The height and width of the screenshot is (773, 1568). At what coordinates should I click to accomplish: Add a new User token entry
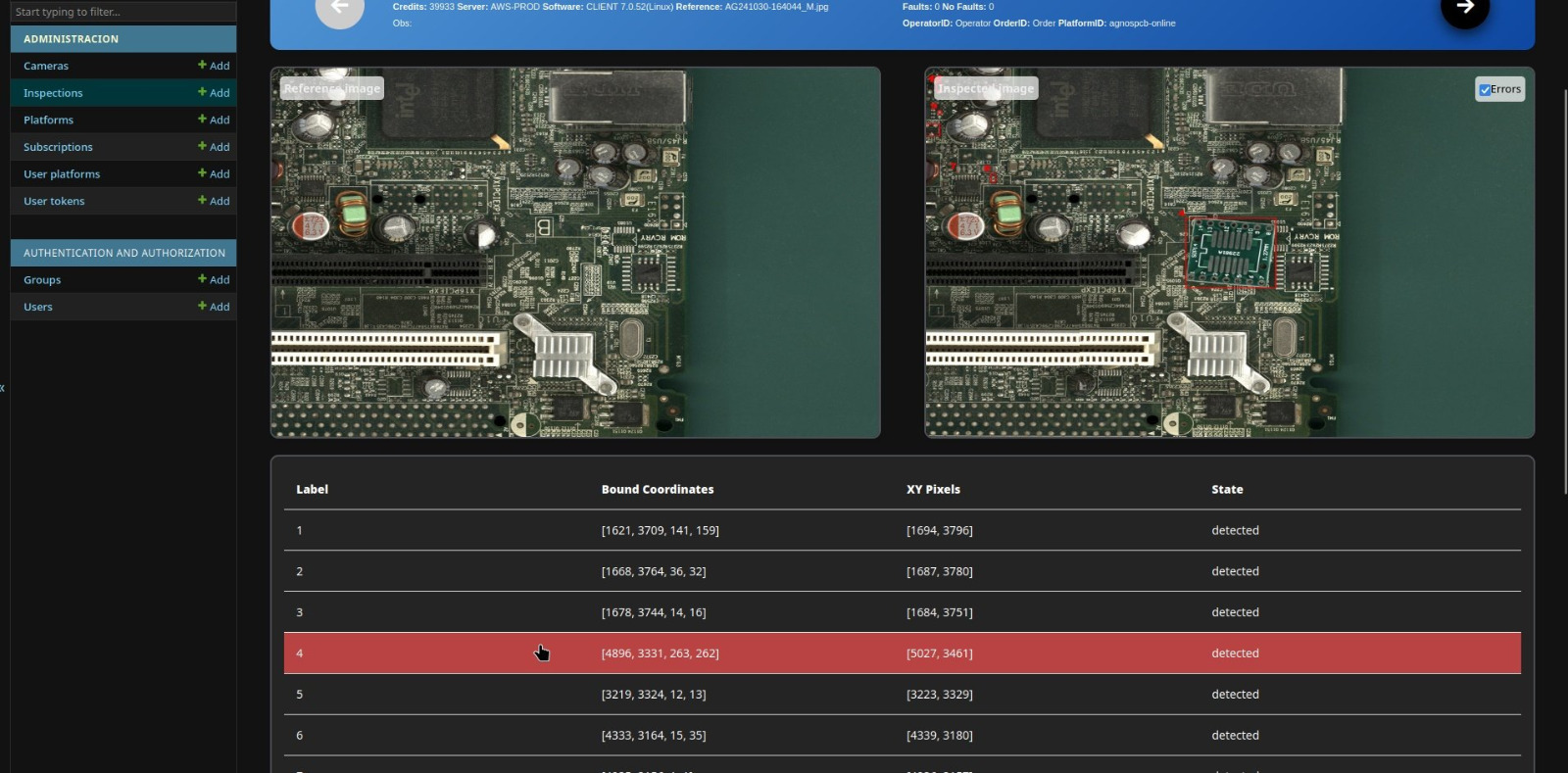coord(214,201)
